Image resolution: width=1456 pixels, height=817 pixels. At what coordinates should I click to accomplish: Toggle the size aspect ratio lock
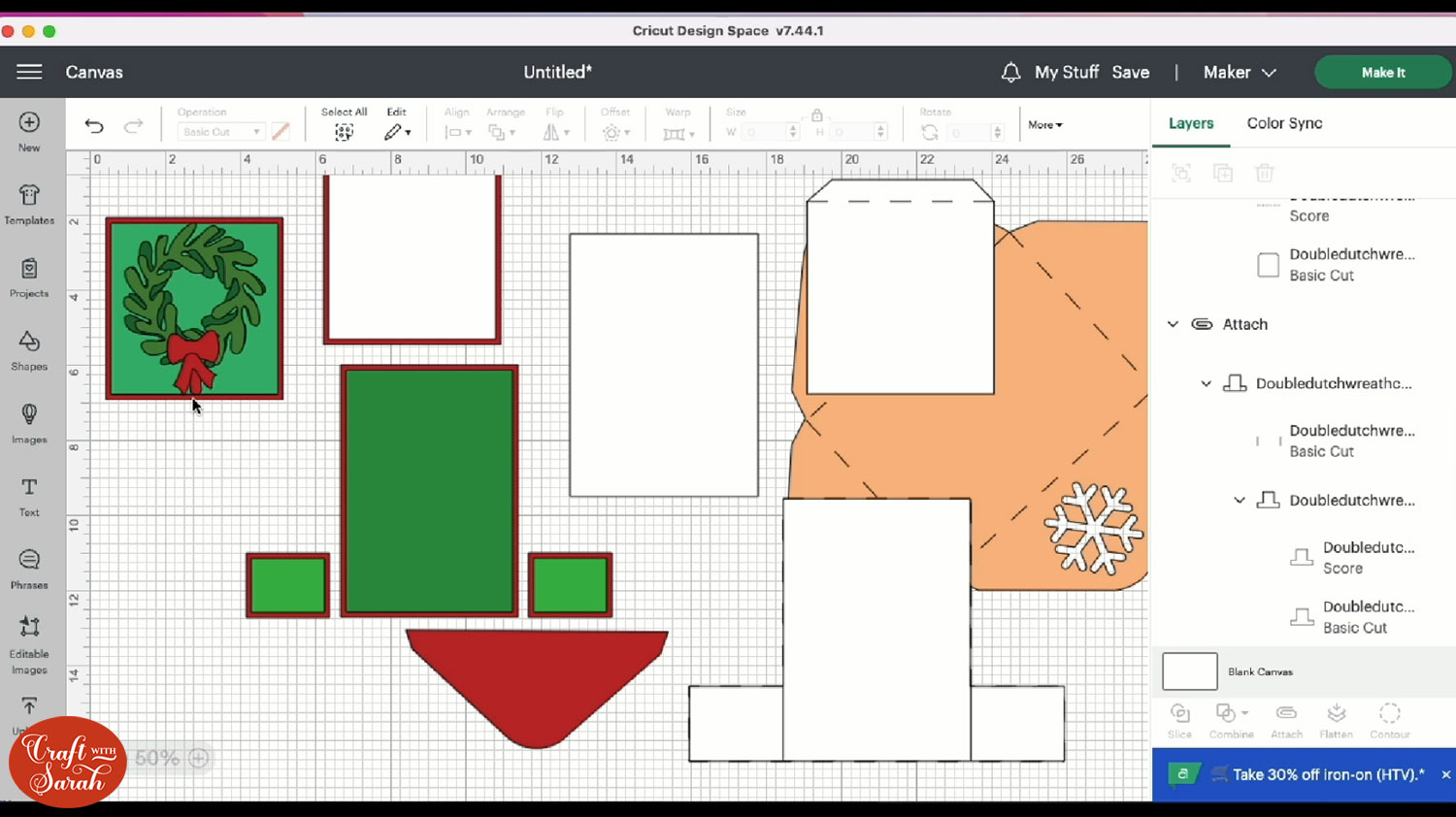point(817,115)
